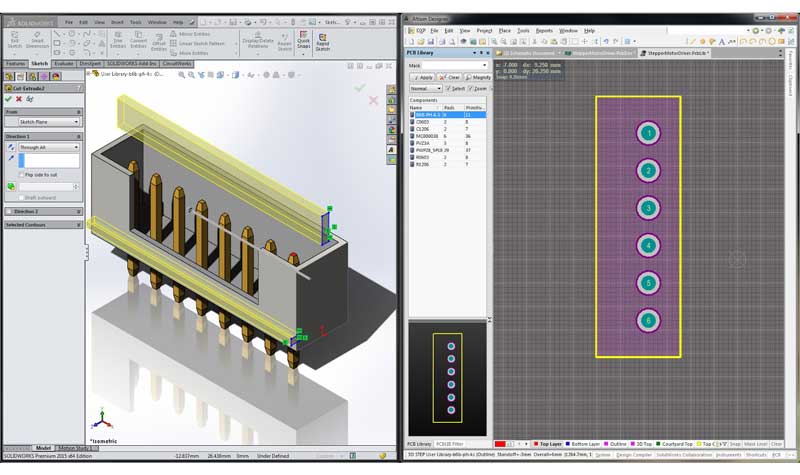Toggle the Zoom checkbox in PCB Library

pos(470,88)
